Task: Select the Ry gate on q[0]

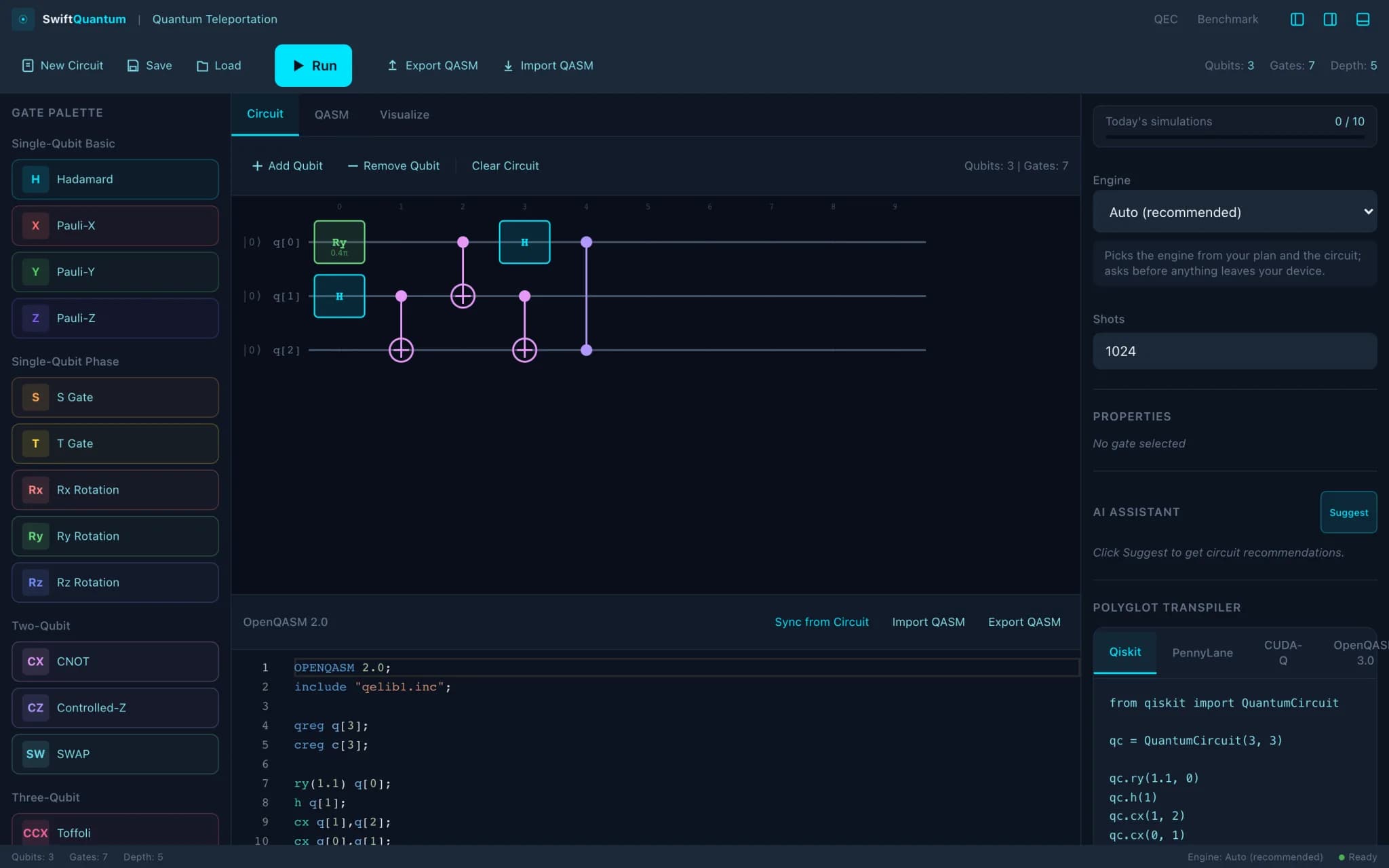Action: [x=339, y=242]
